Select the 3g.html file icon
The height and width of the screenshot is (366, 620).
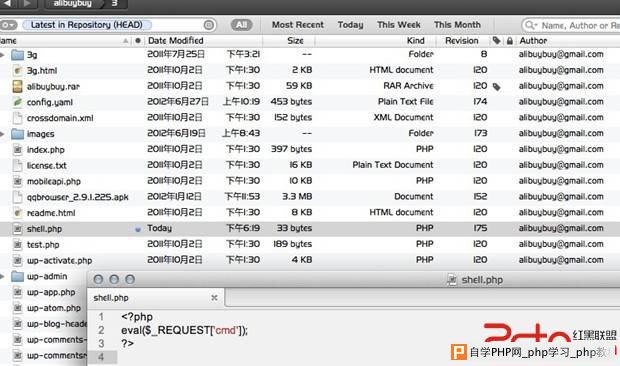click(17, 70)
